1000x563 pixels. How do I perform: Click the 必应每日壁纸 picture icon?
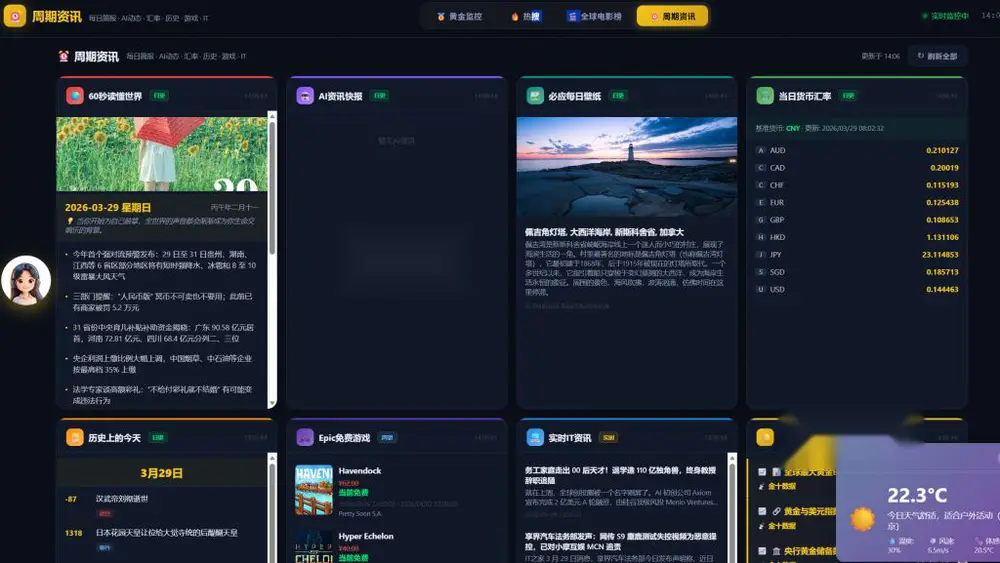[x=535, y=96]
